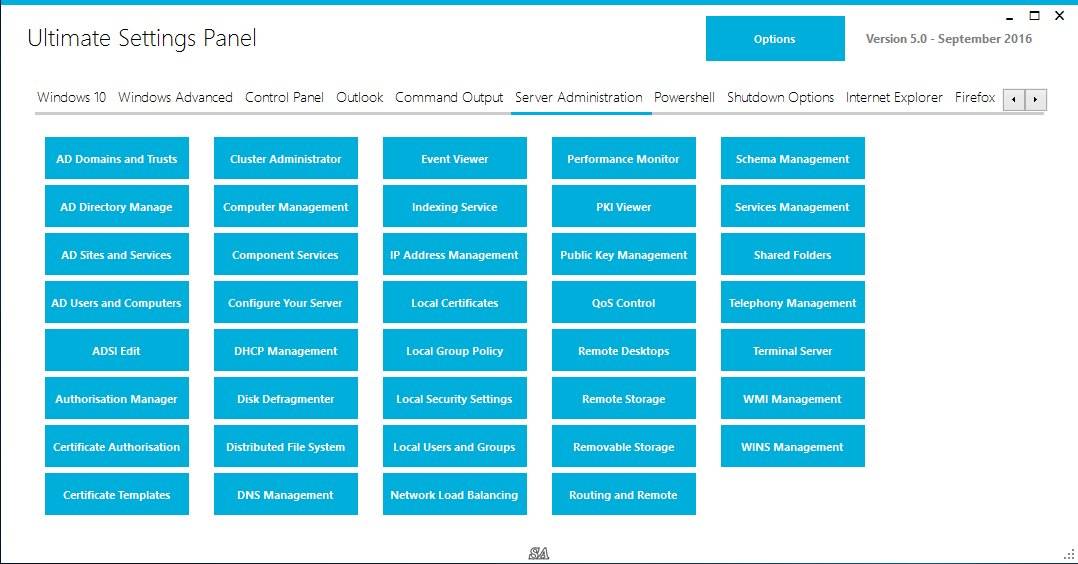The image size is (1078, 564).
Task: Open DNS Management
Action: (x=286, y=495)
